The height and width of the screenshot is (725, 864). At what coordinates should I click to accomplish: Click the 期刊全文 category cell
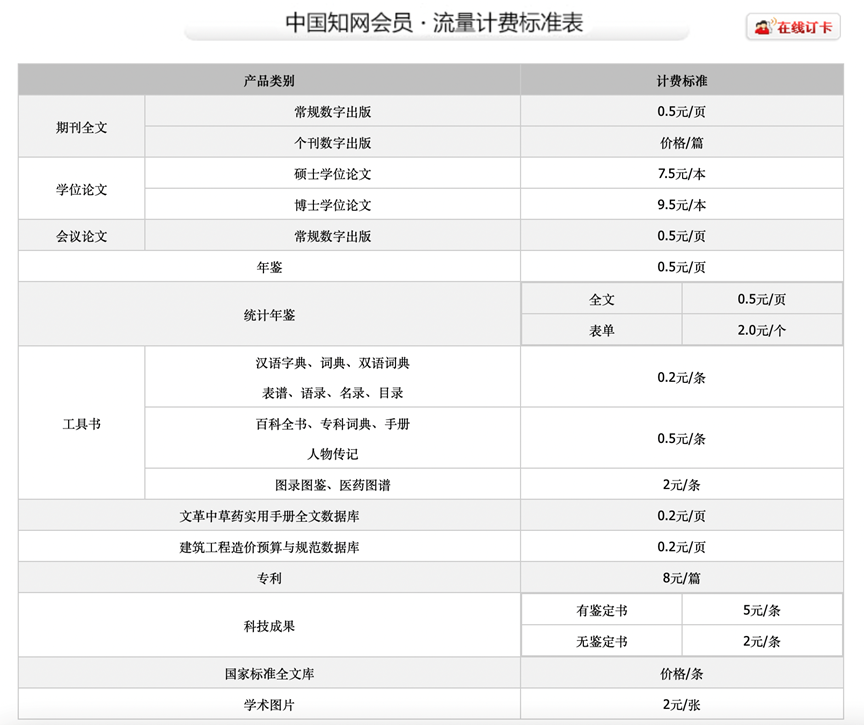[82, 128]
